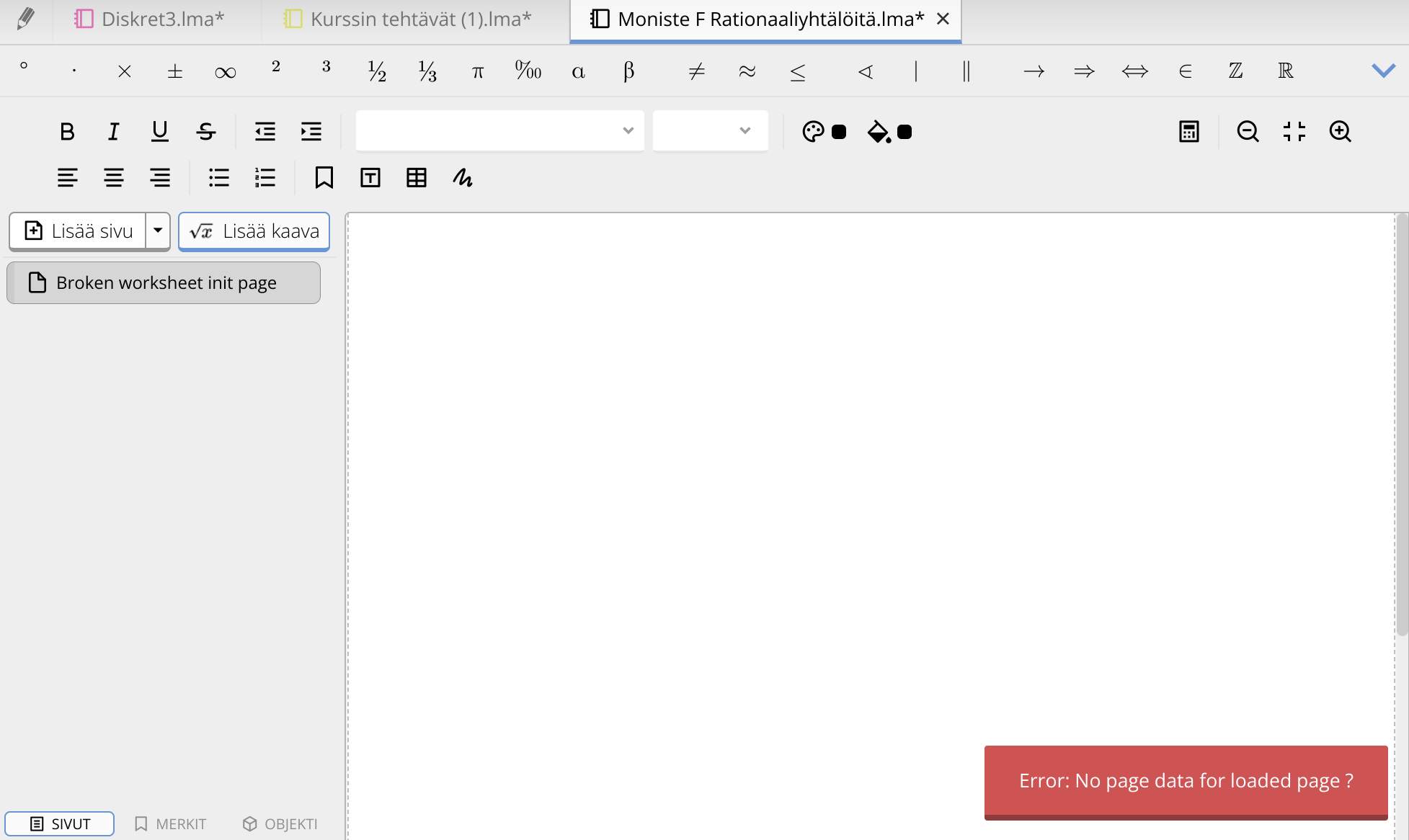Pick the black fill color swatch
1409x840 pixels.
coord(904,132)
